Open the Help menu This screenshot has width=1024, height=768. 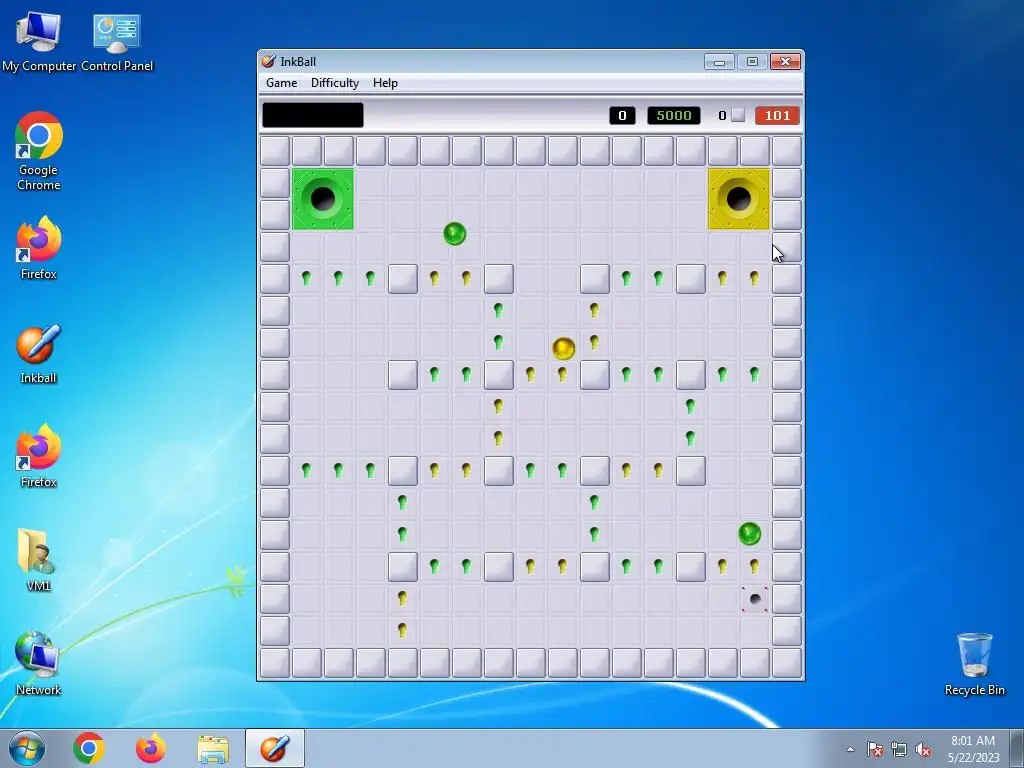point(385,83)
